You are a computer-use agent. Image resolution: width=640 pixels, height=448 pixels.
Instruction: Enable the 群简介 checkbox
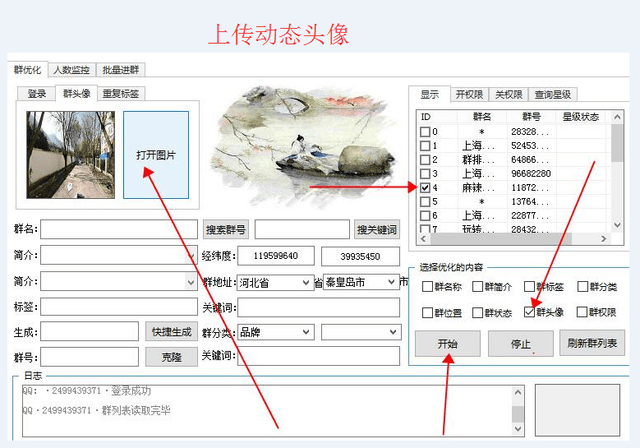(477, 286)
